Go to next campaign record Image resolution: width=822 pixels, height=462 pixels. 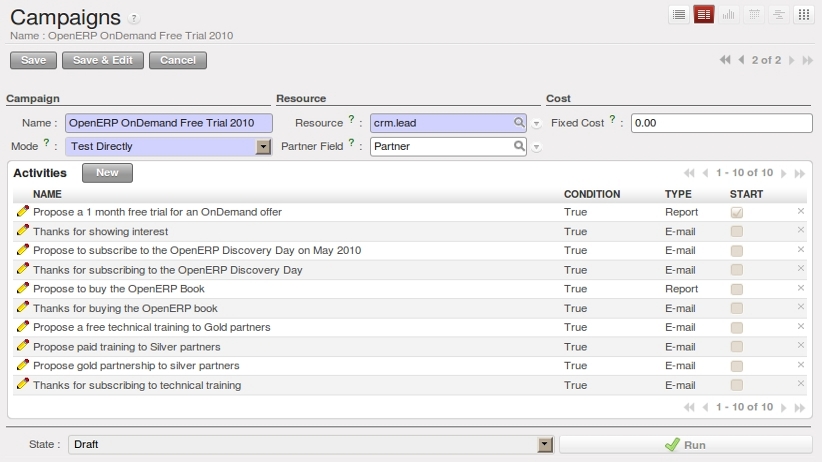click(792, 60)
